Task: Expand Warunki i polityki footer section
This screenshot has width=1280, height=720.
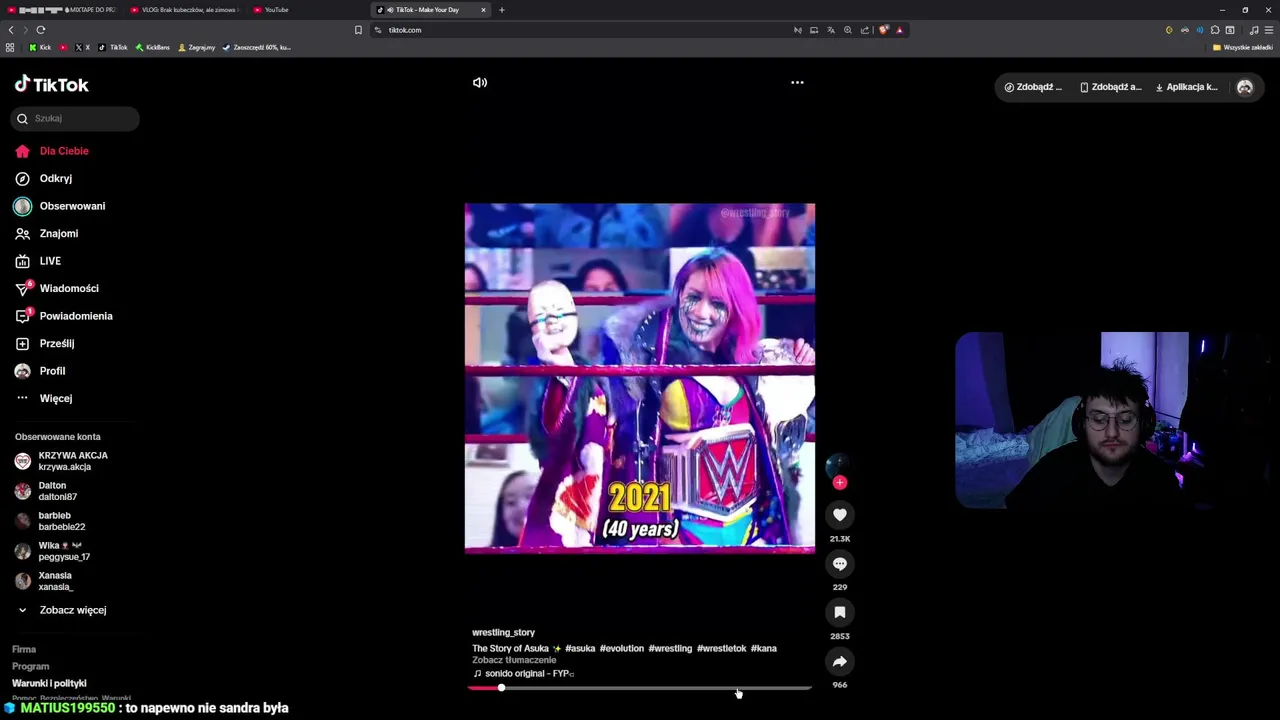Action: (49, 683)
